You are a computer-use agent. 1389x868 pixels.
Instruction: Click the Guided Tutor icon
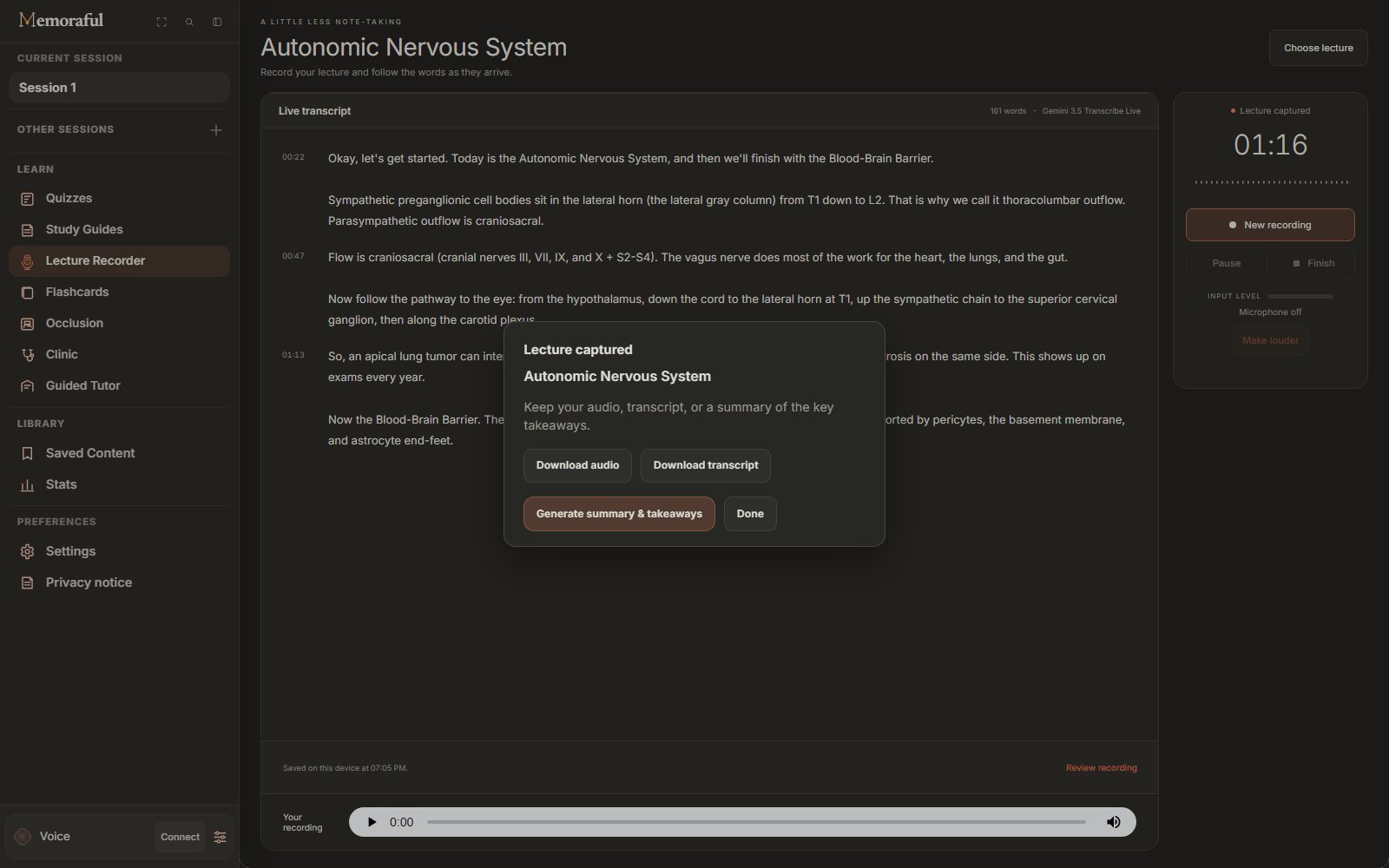click(x=27, y=386)
